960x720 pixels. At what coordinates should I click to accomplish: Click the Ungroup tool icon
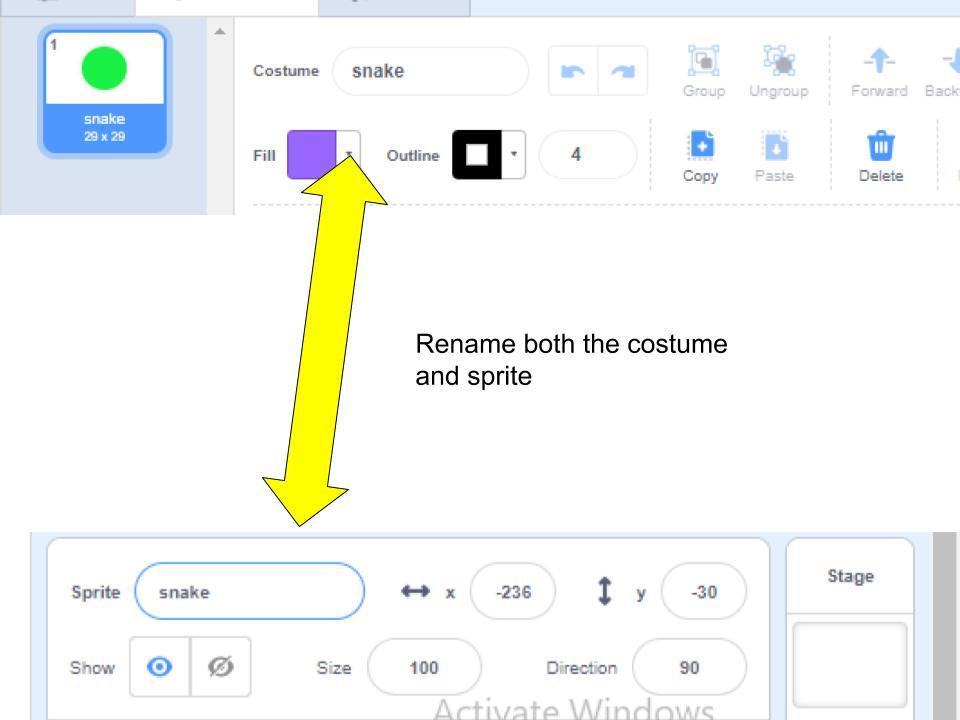(x=779, y=61)
